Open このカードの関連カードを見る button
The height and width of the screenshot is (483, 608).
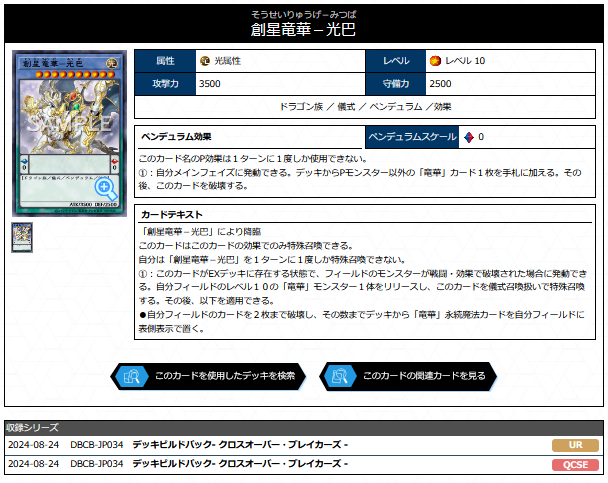408,376
